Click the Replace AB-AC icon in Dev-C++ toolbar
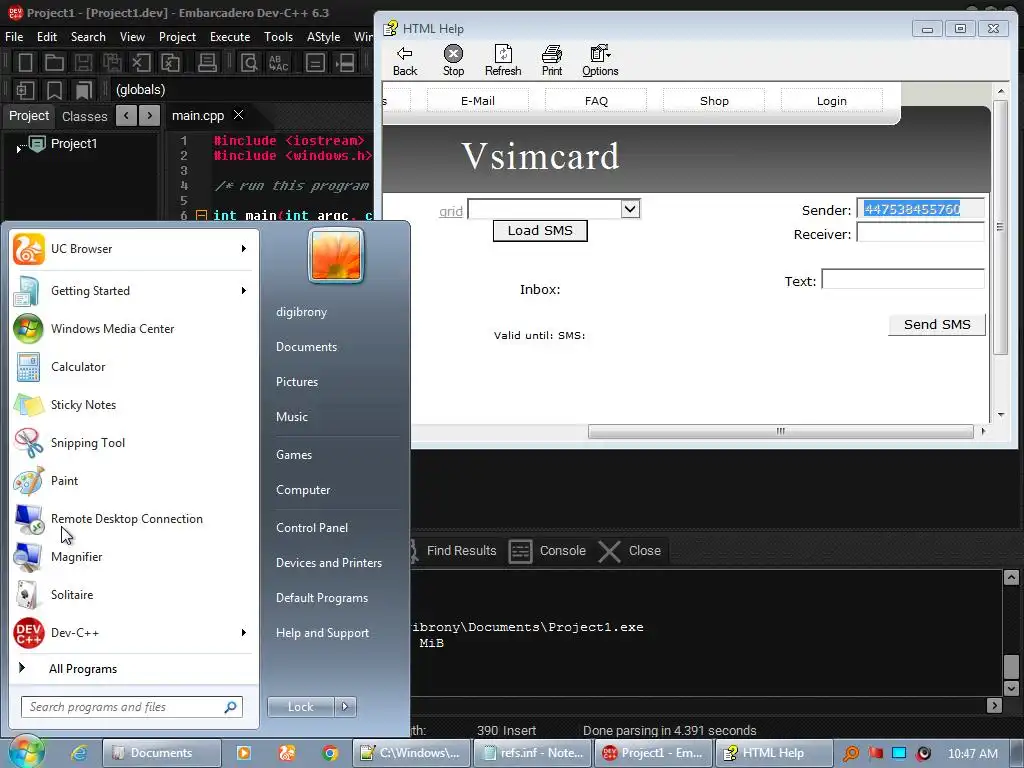1024x768 pixels. (x=278, y=63)
